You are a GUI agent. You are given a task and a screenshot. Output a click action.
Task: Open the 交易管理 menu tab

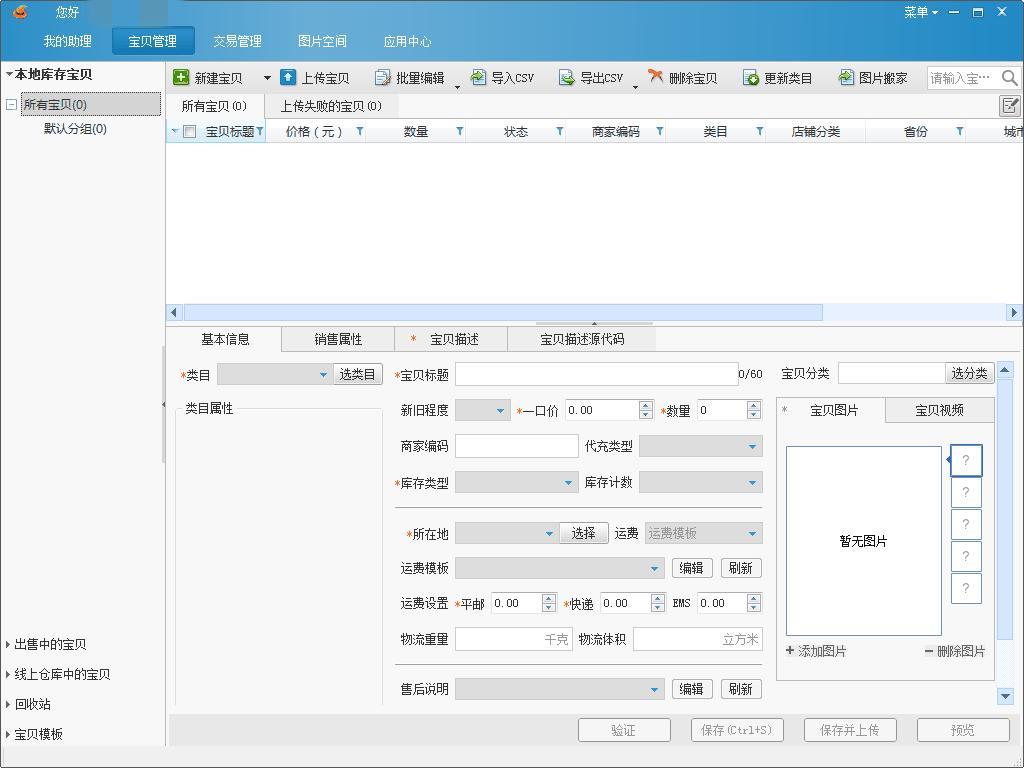tap(238, 42)
